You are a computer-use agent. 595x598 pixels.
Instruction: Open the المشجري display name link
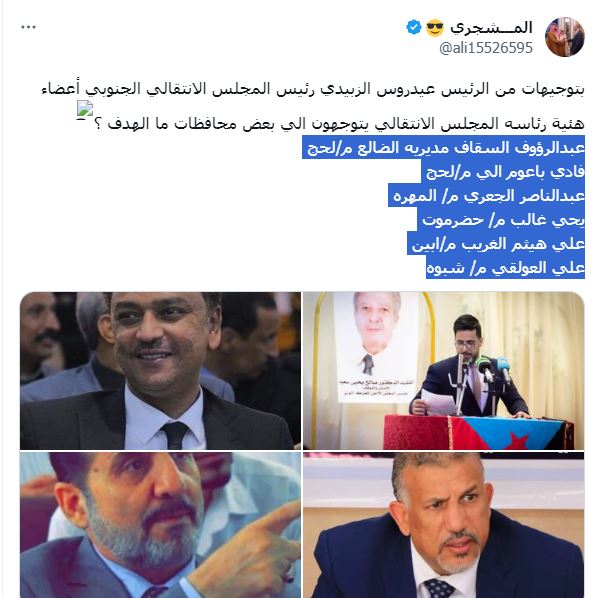491,27
